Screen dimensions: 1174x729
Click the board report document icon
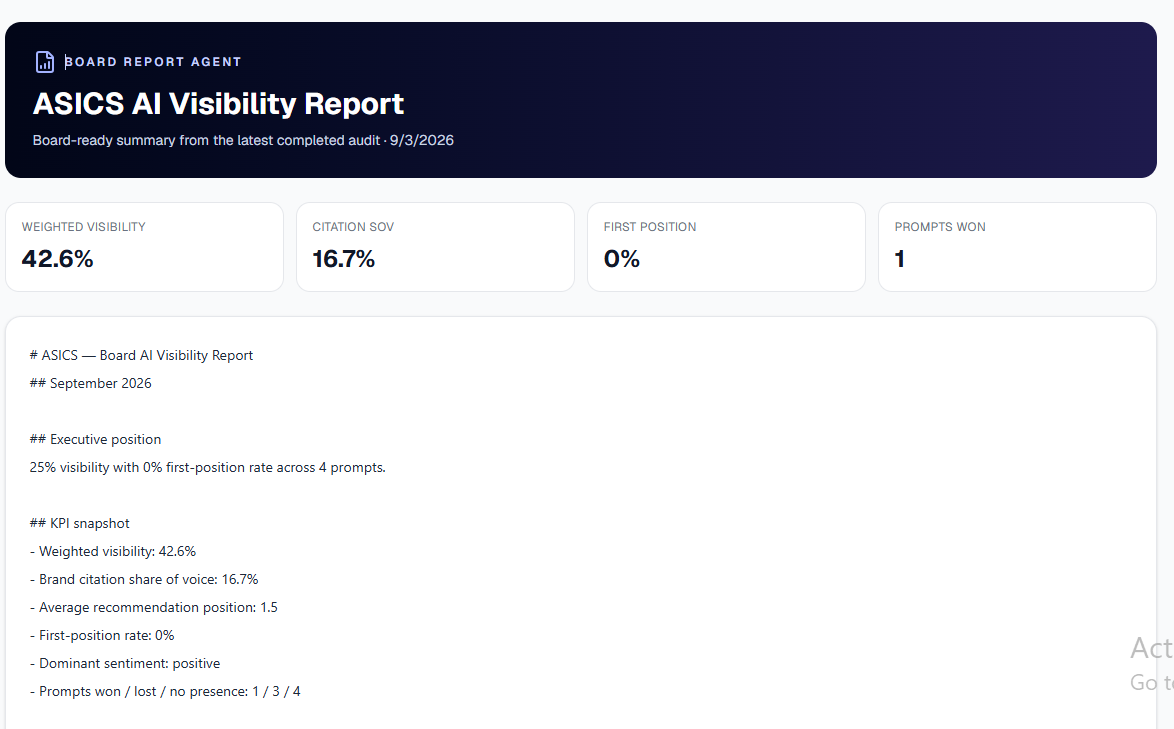45,62
